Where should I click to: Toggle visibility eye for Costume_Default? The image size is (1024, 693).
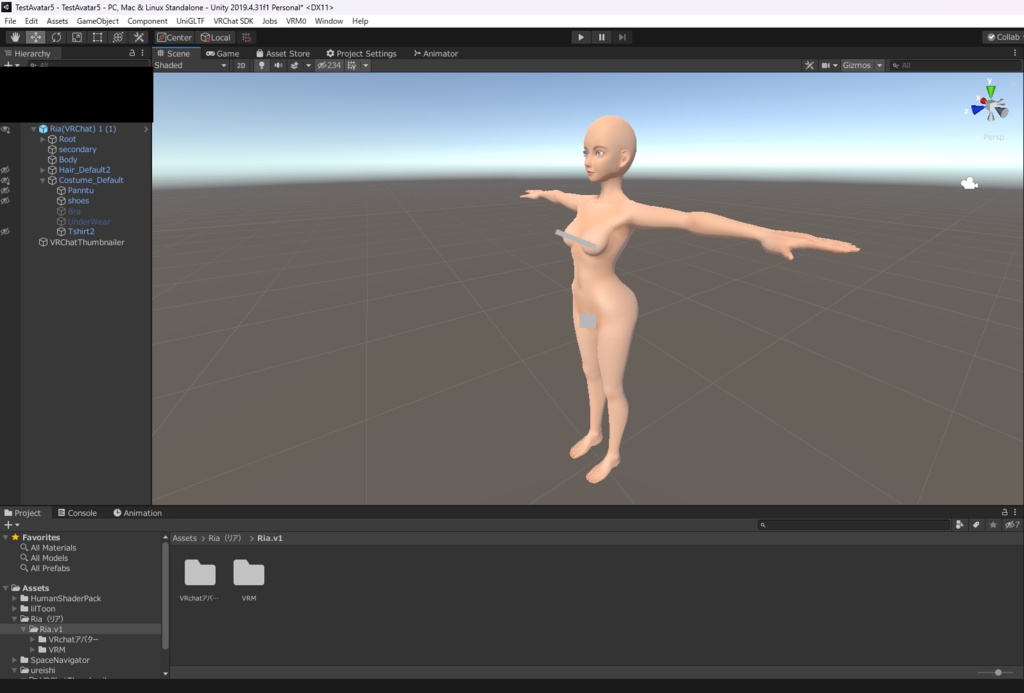(5, 180)
